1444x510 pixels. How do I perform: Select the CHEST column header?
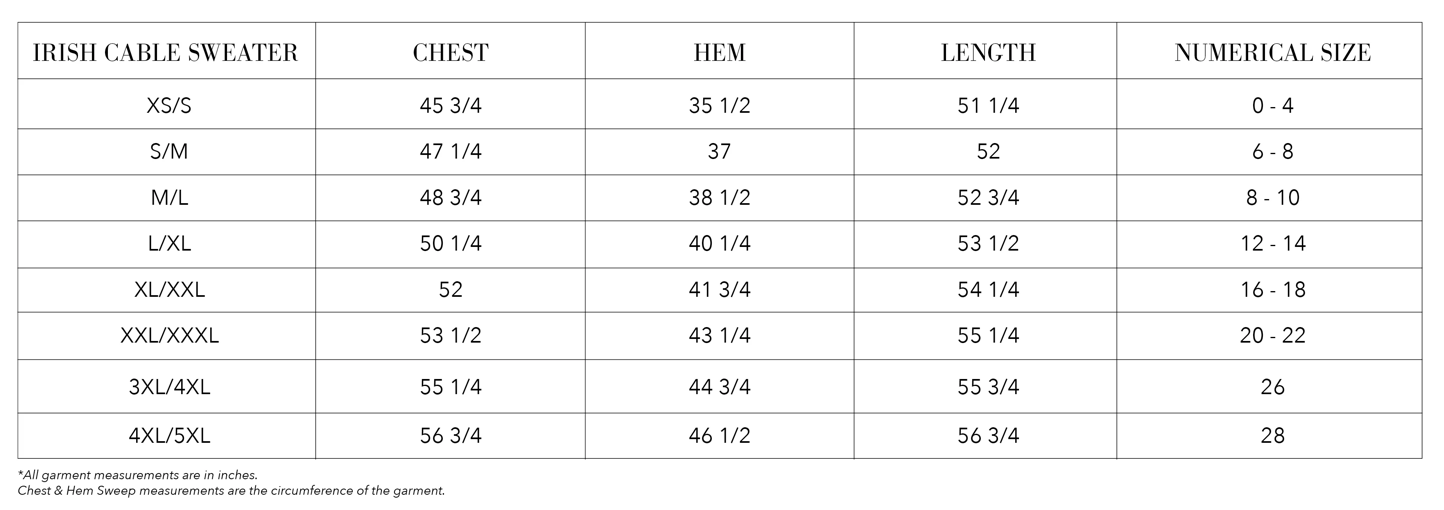click(450, 53)
